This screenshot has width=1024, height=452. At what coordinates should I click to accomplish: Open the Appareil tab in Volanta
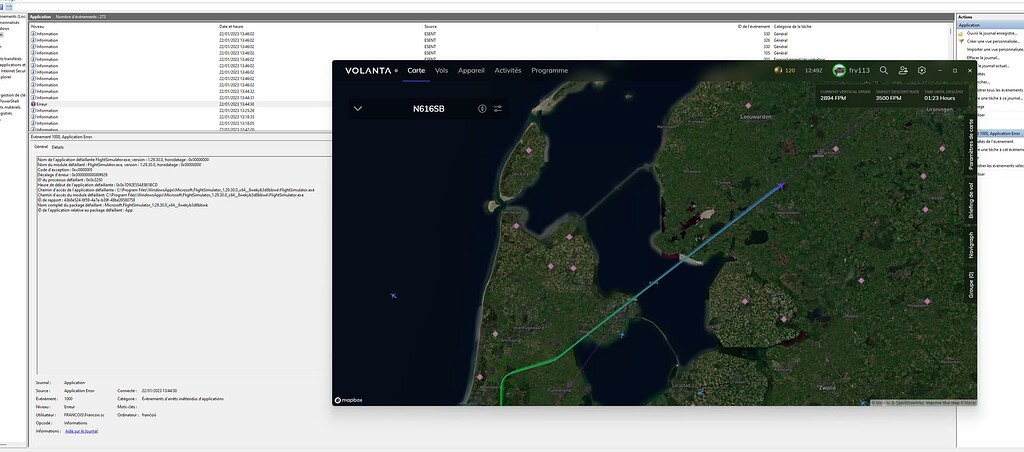click(471, 71)
